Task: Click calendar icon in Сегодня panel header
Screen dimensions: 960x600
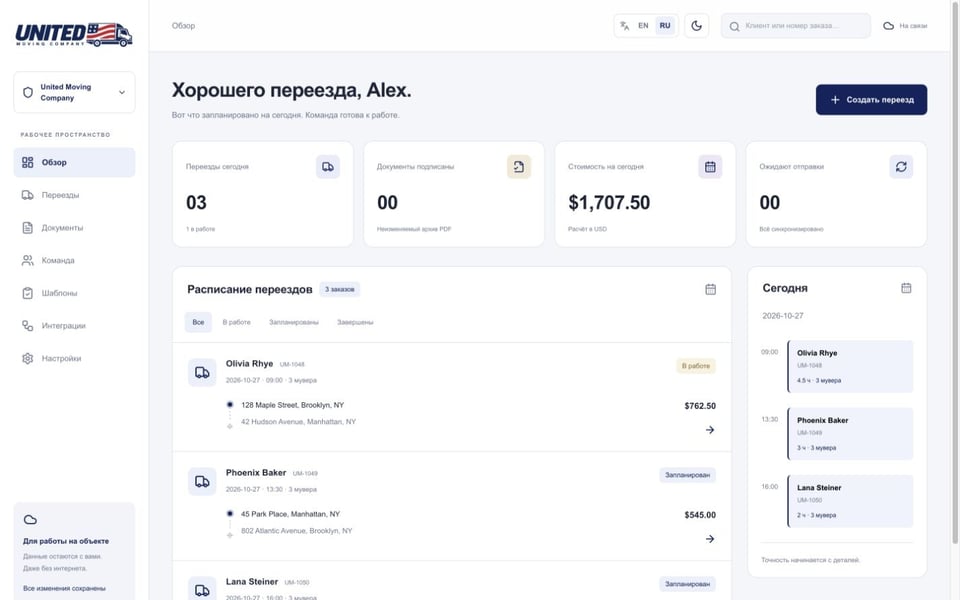Action: tap(906, 288)
